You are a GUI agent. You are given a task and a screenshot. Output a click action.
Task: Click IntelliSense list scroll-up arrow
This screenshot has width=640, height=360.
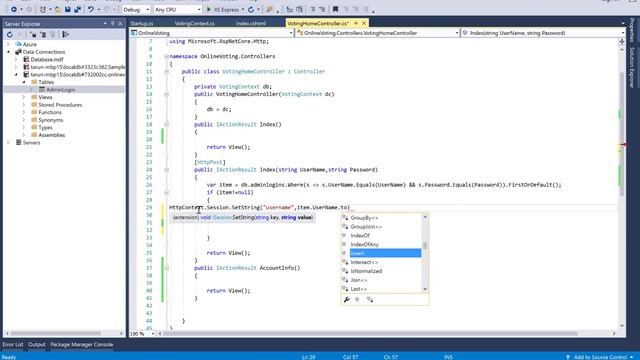pos(425,217)
